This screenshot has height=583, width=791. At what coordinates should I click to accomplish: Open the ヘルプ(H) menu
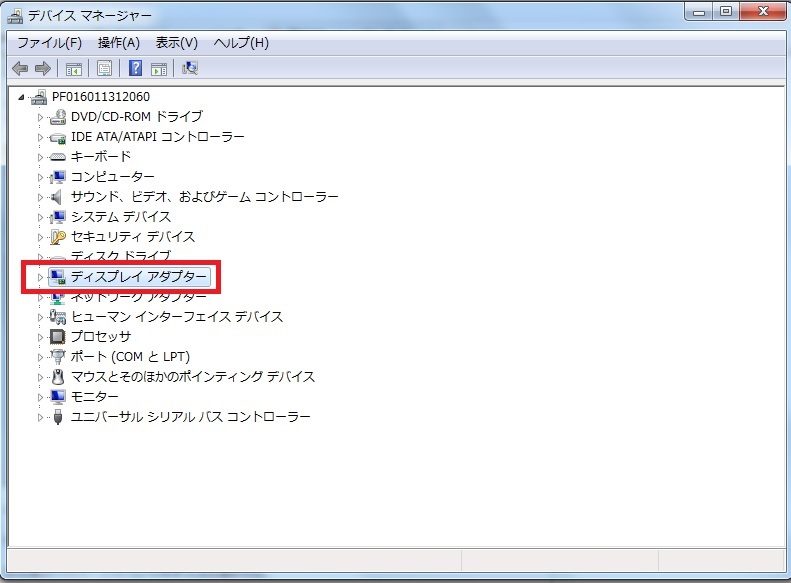pyautogui.click(x=241, y=43)
